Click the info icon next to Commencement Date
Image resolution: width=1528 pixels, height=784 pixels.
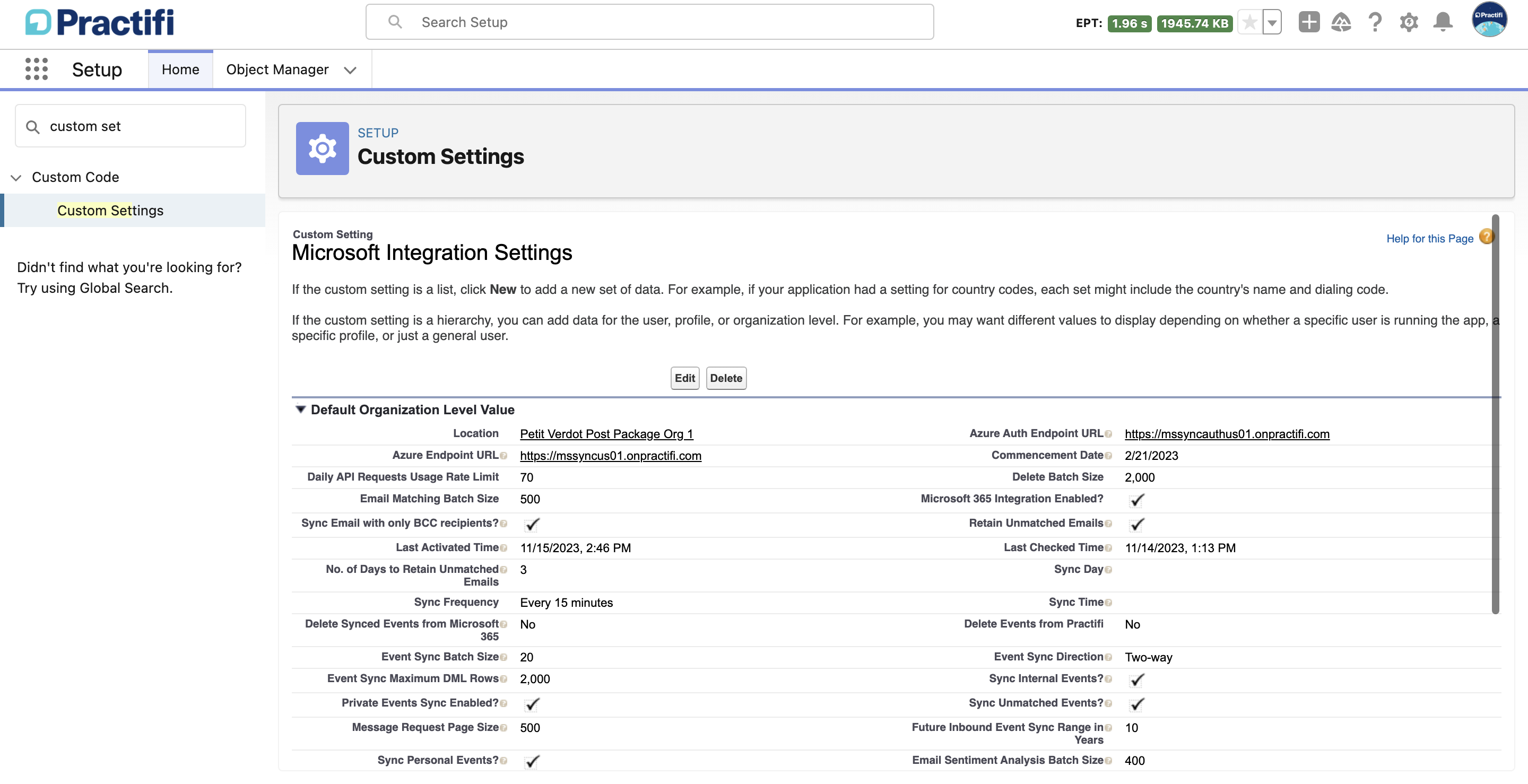coord(1108,456)
